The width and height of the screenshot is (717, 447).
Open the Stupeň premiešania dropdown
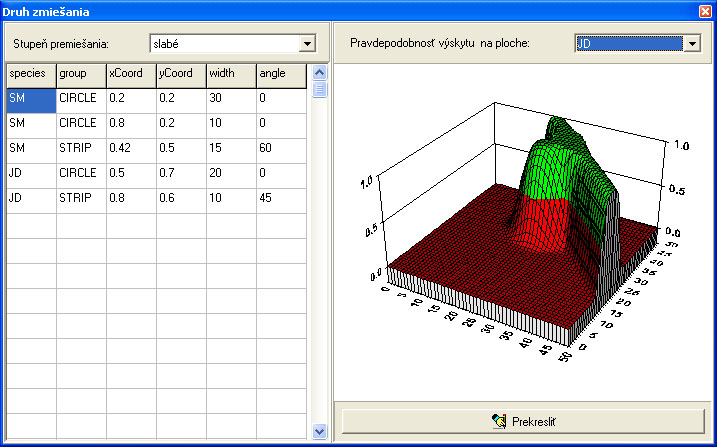(307, 44)
